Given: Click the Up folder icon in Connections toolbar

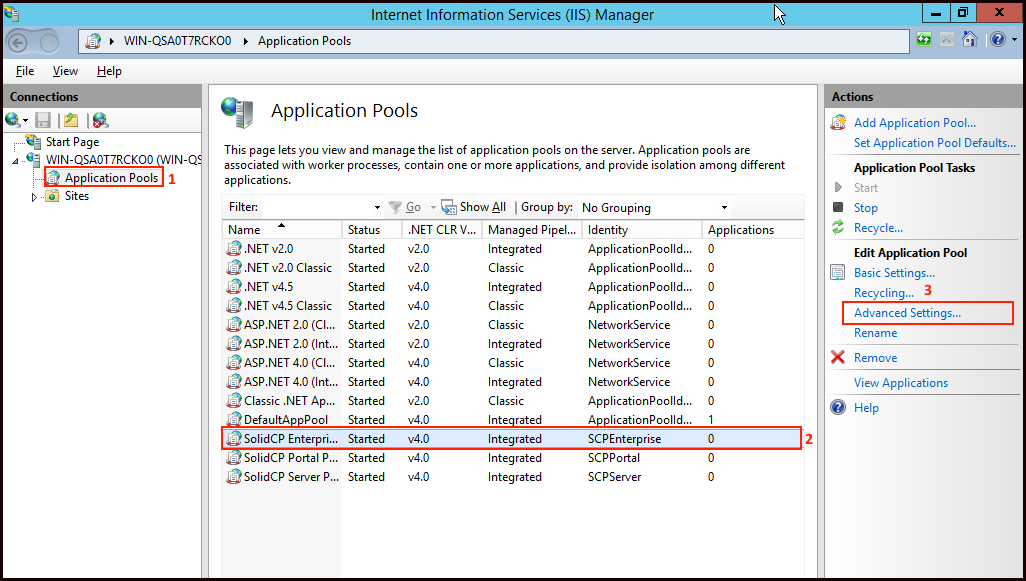Looking at the screenshot, I should (70, 120).
